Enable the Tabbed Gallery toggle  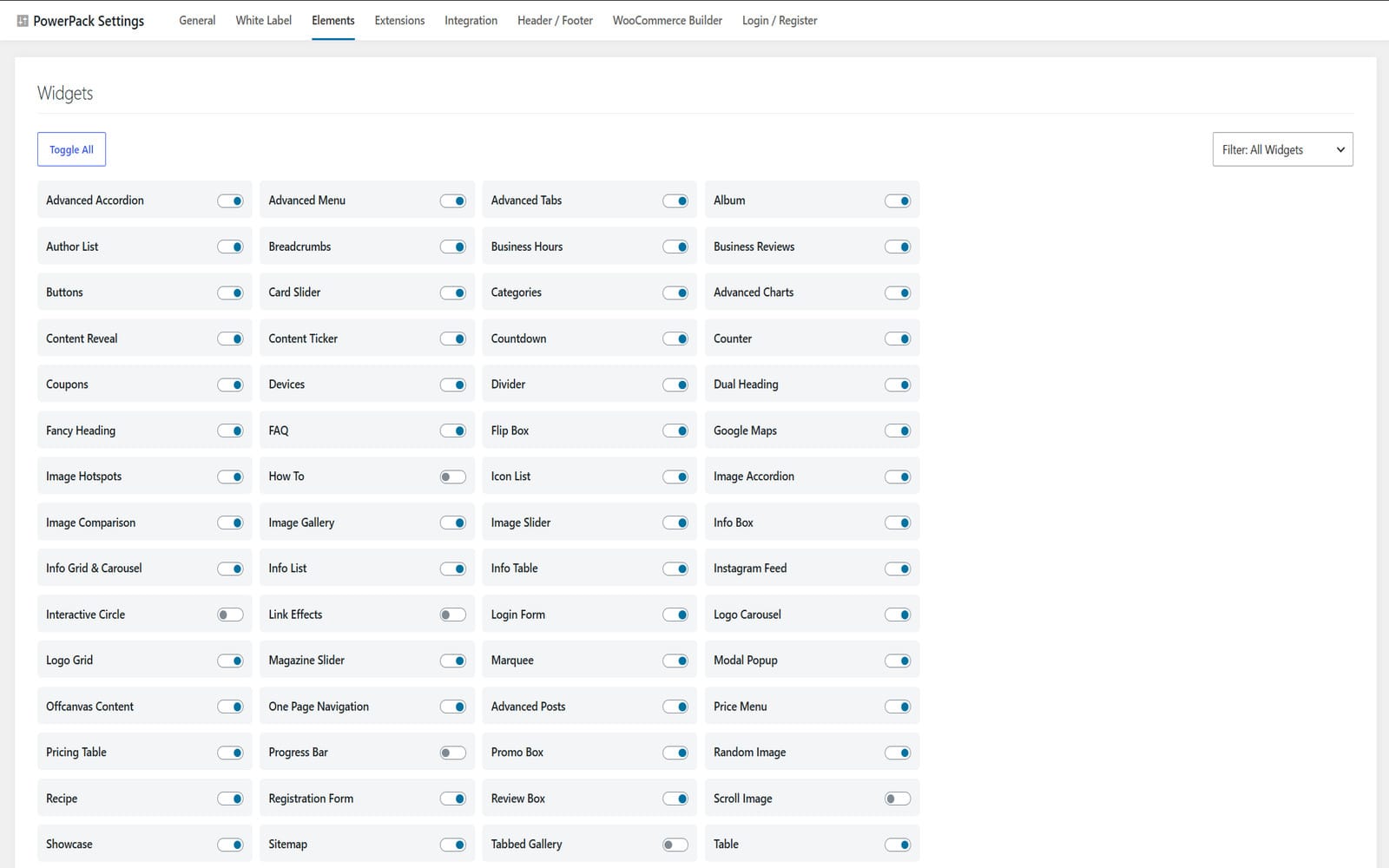675,845
